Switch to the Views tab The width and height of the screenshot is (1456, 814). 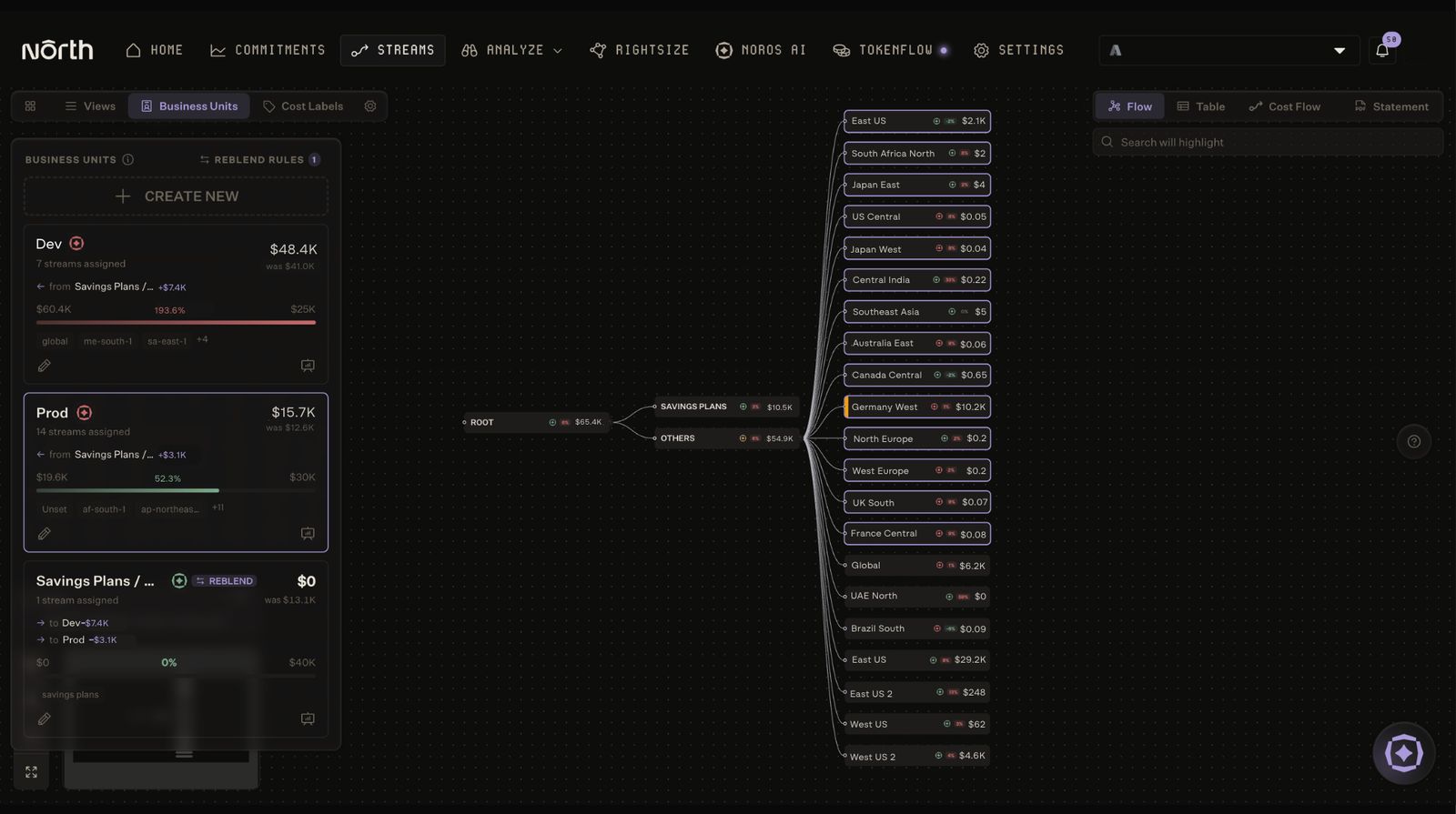pos(90,106)
